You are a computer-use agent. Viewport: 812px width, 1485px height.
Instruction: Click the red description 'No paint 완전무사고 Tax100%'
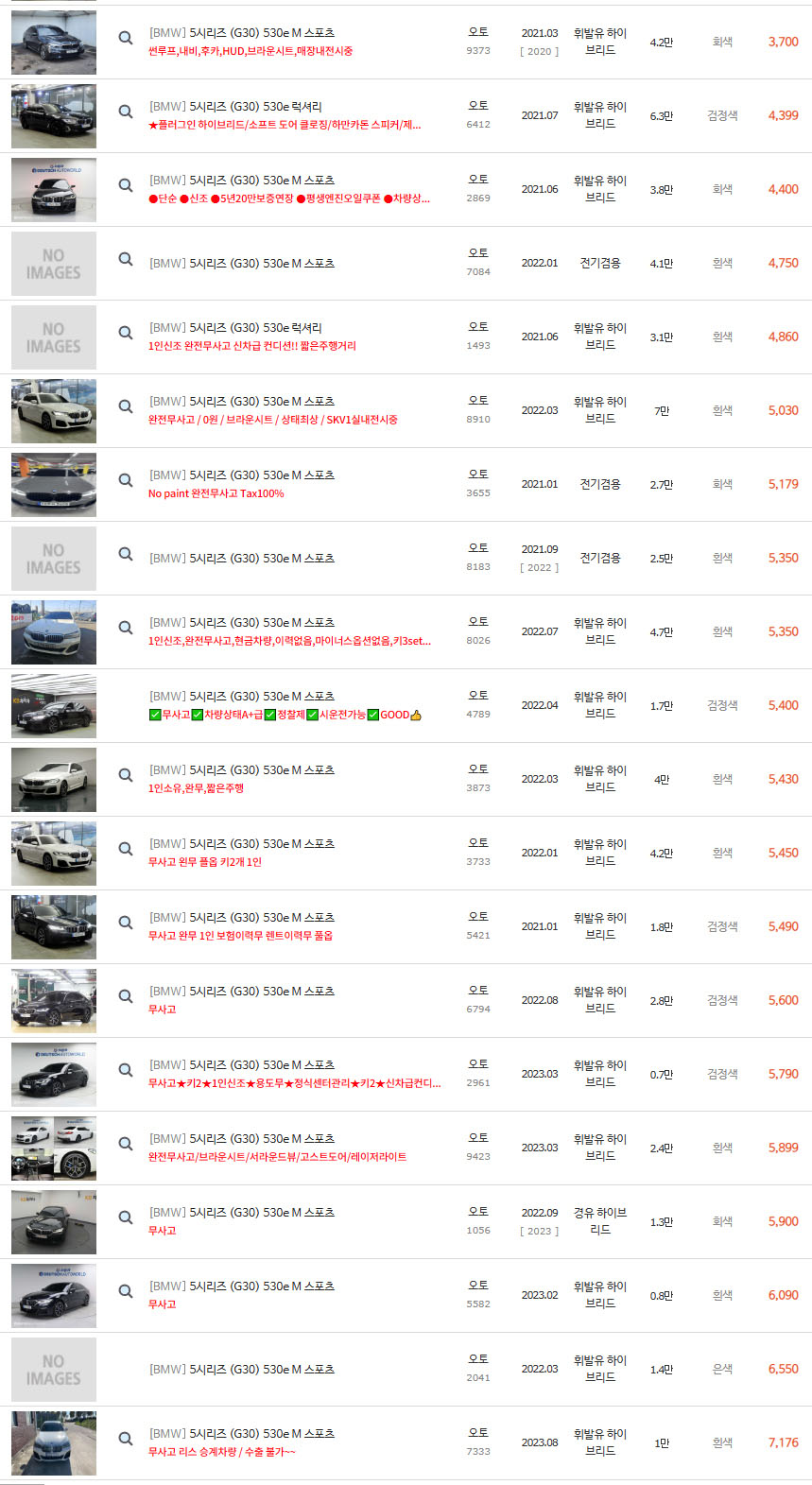click(216, 493)
